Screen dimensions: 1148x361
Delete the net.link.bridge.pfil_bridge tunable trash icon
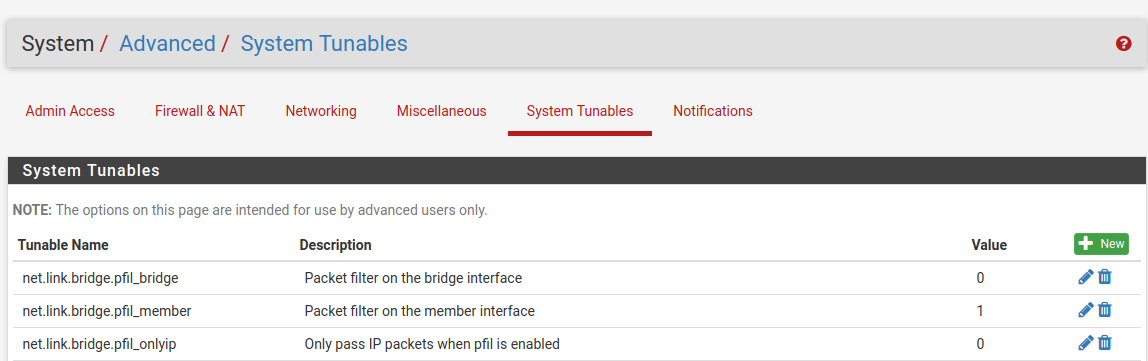pos(1105,278)
